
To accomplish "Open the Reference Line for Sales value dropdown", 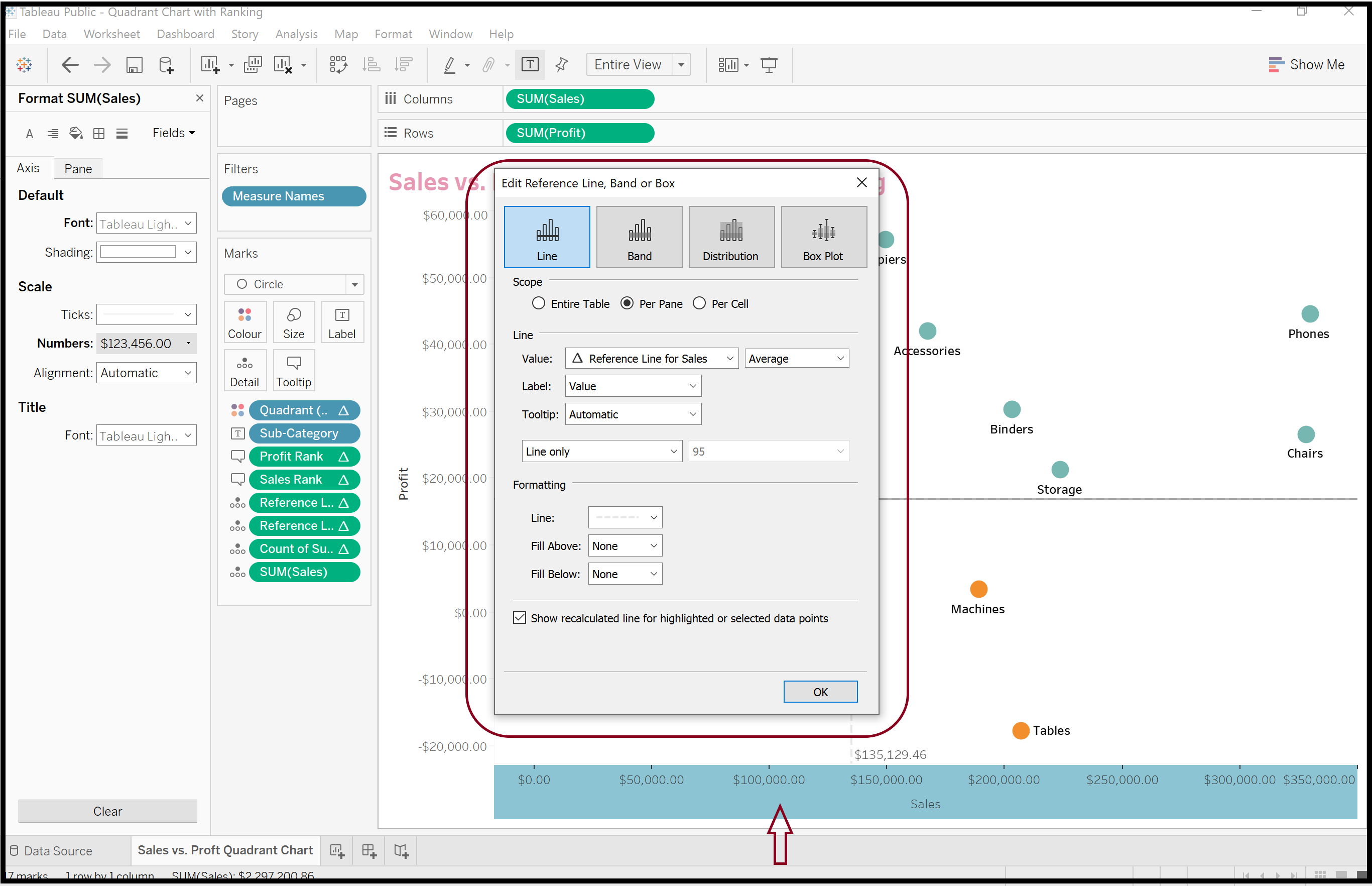I will point(652,359).
